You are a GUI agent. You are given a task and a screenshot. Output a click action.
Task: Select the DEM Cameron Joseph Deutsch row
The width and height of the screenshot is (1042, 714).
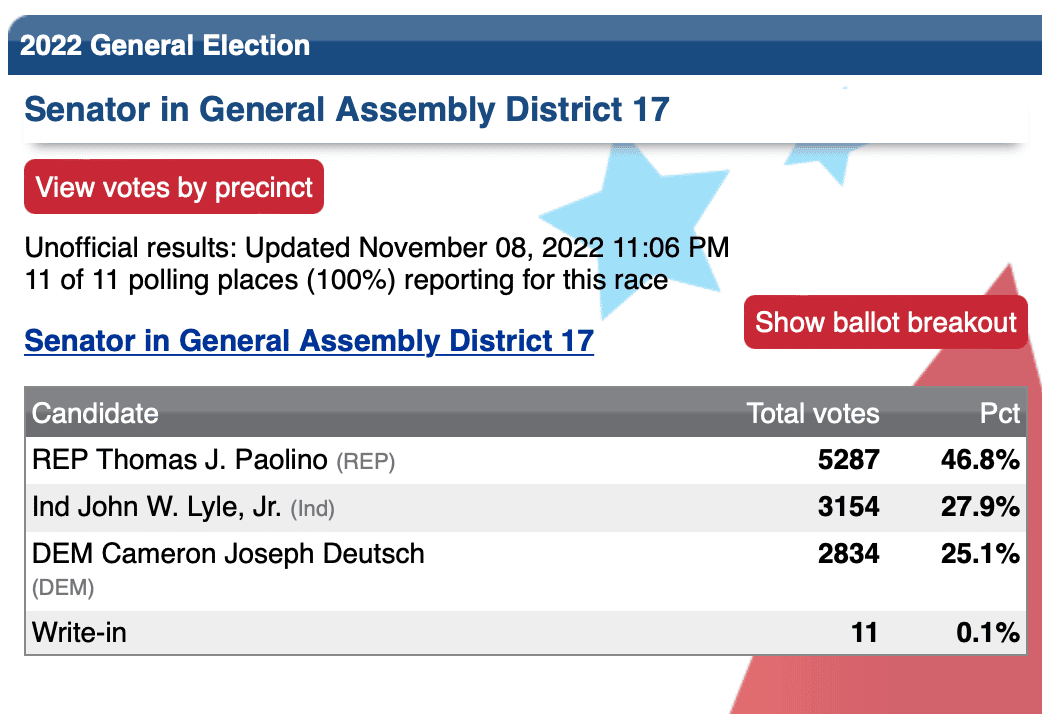click(x=526, y=570)
